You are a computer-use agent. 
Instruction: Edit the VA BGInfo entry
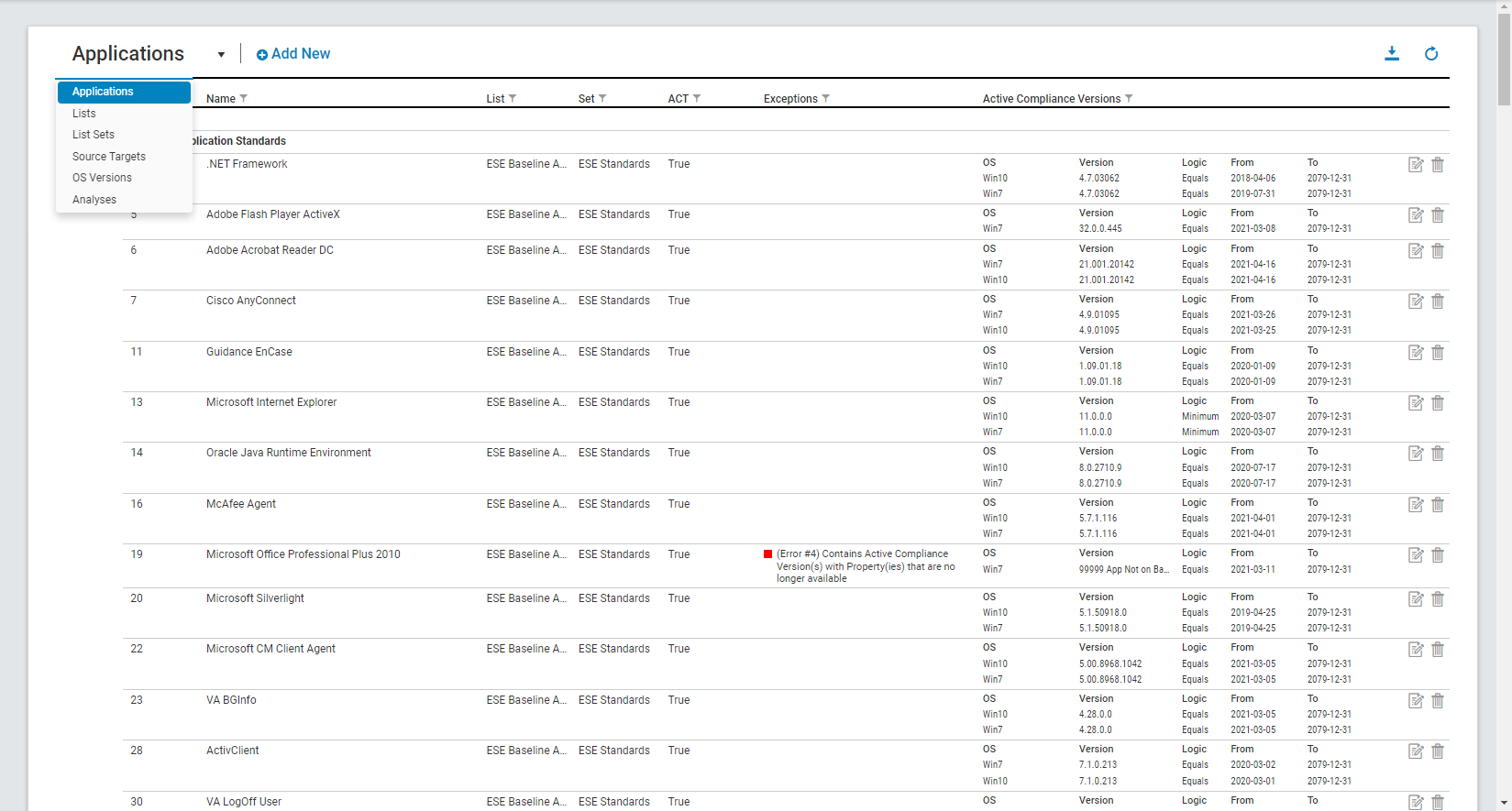(1416, 701)
